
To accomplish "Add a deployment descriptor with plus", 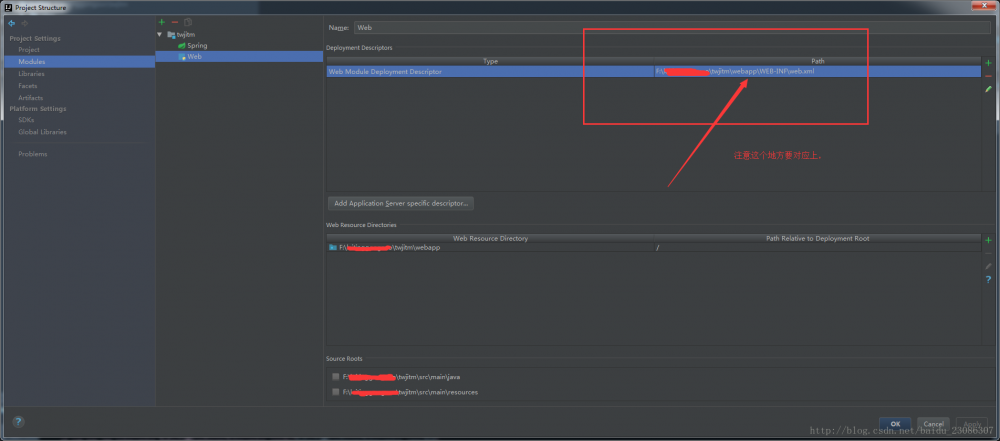I will tap(988, 63).
